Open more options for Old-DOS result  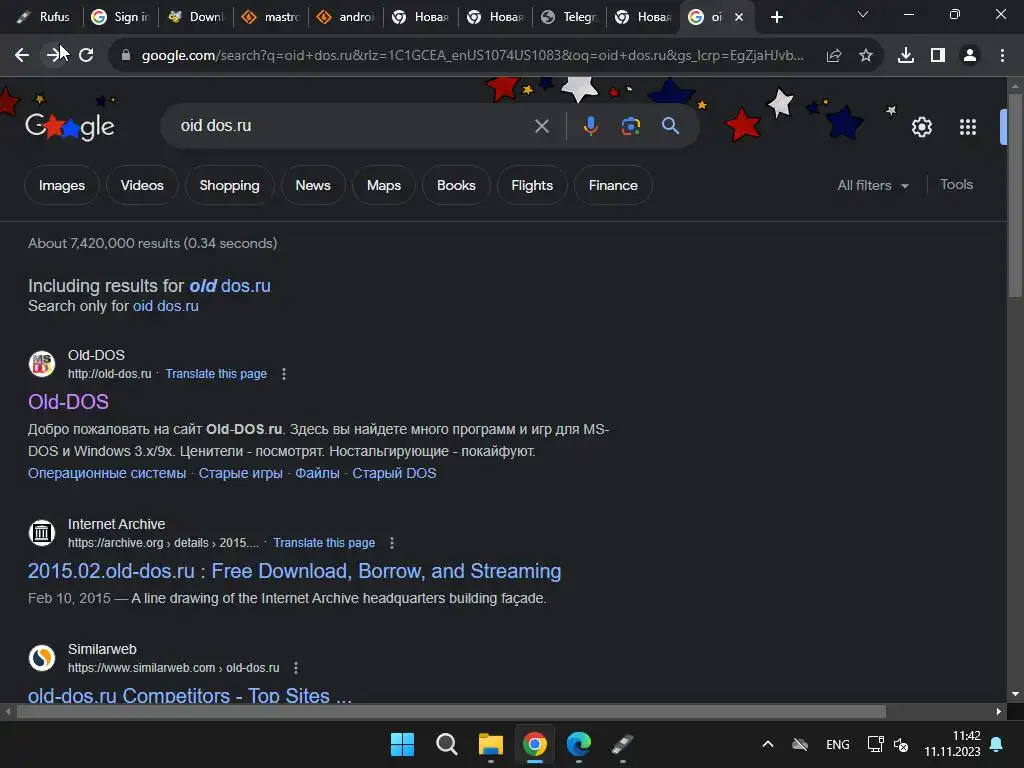click(x=283, y=374)
